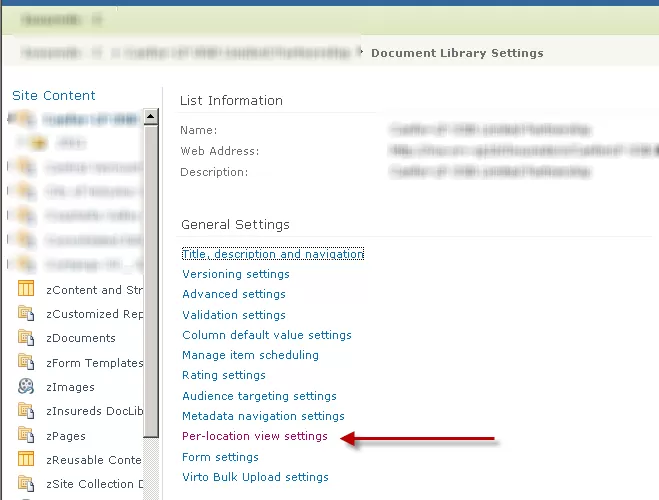The image size is (659, 500).
Task: Open Form settings link
Action: tap(220, 457)
